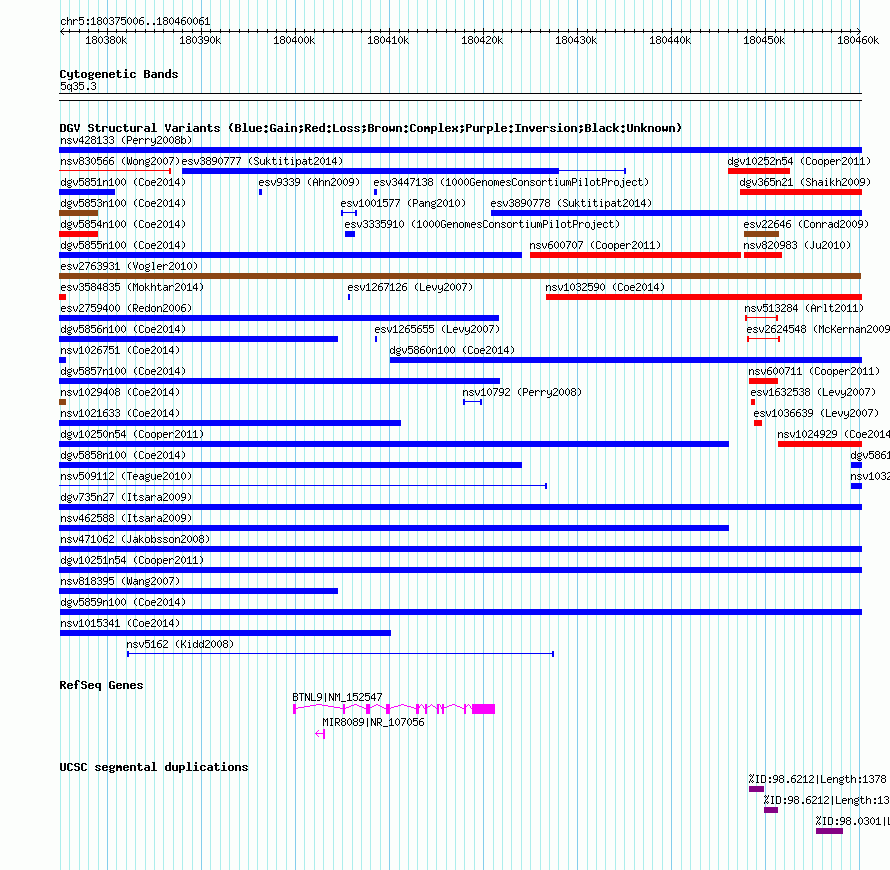Click the red nsv600707 (Cooper2011) bar
The width and height of the screenshot is (890, 870).
click(x=635, y=255)
